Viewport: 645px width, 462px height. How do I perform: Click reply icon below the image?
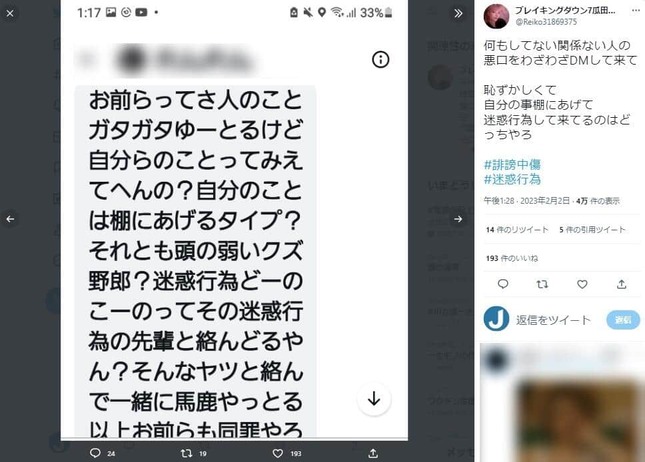pyautogui.click(x=95, y=453)
